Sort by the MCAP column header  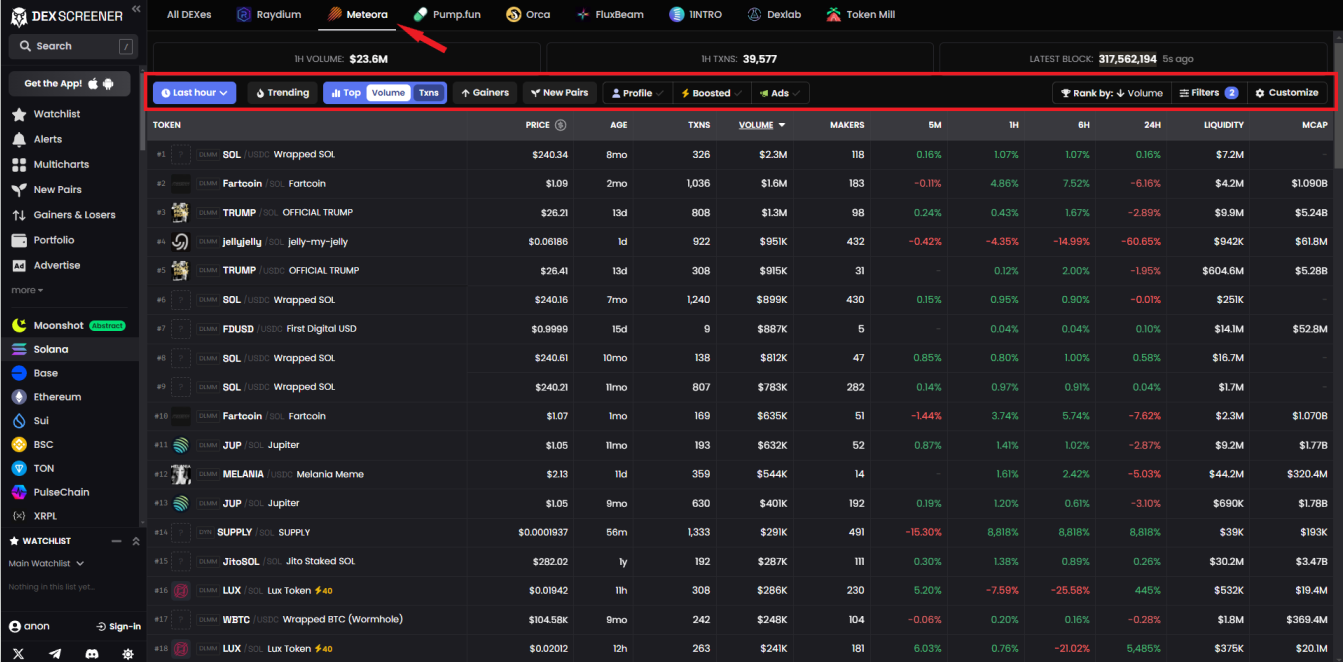[x=1315, y=125]
